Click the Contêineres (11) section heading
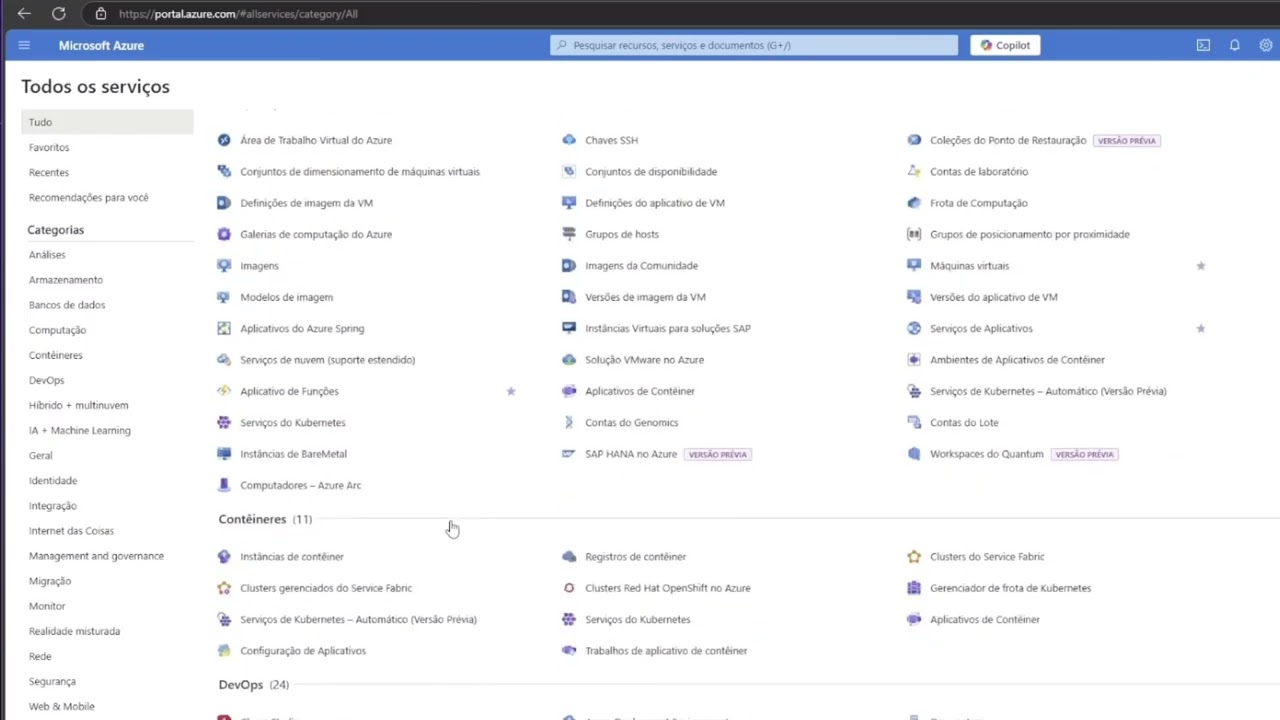This screenshot has height=720, width=1280. [265, 519]
